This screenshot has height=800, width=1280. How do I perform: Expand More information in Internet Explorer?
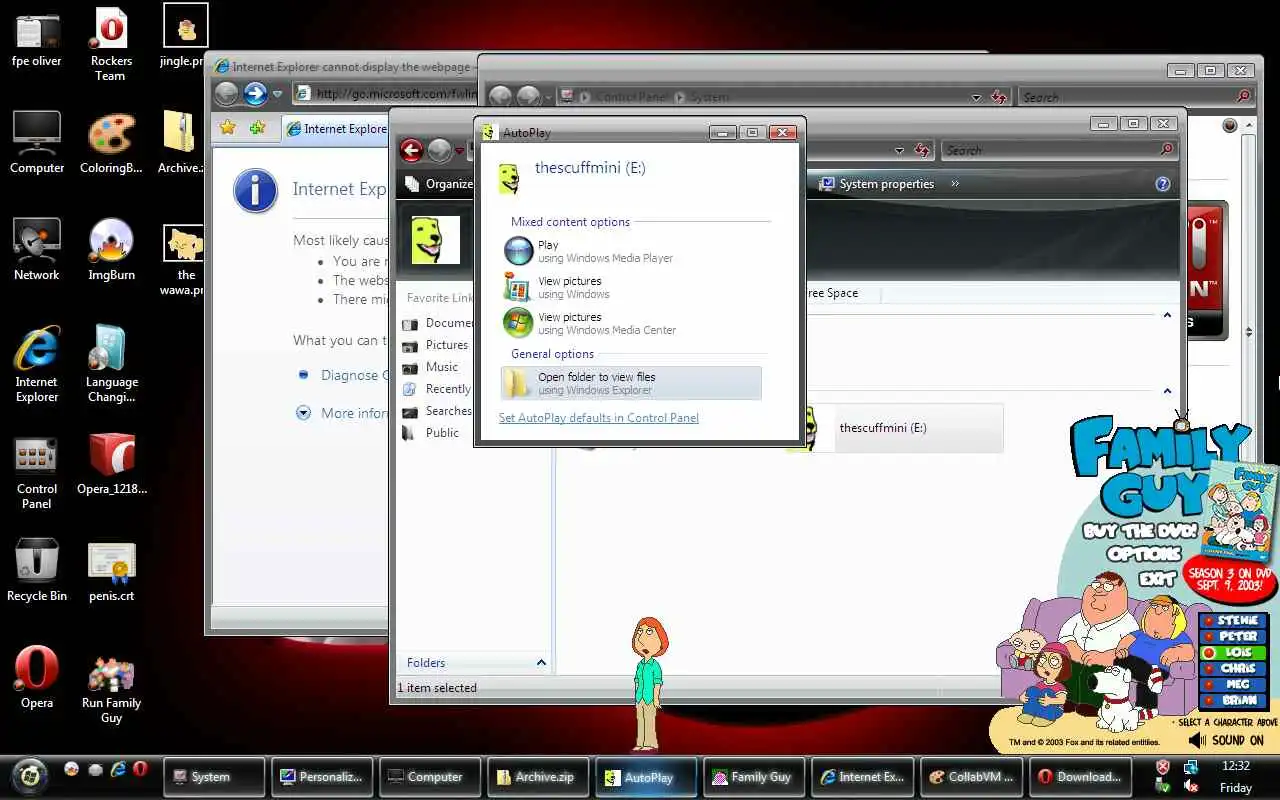304,413
